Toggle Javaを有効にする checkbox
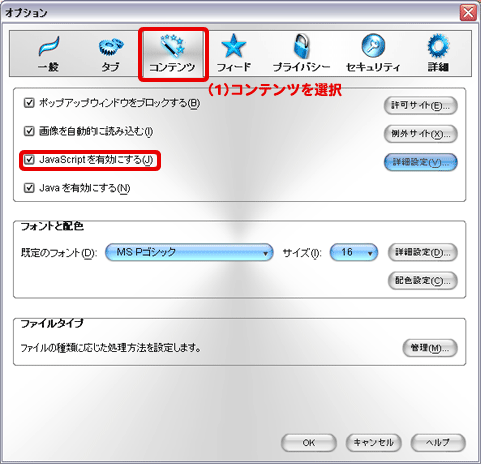Viewport: 481px width, 464px height. pyautogui.click(x=29, y=188)
